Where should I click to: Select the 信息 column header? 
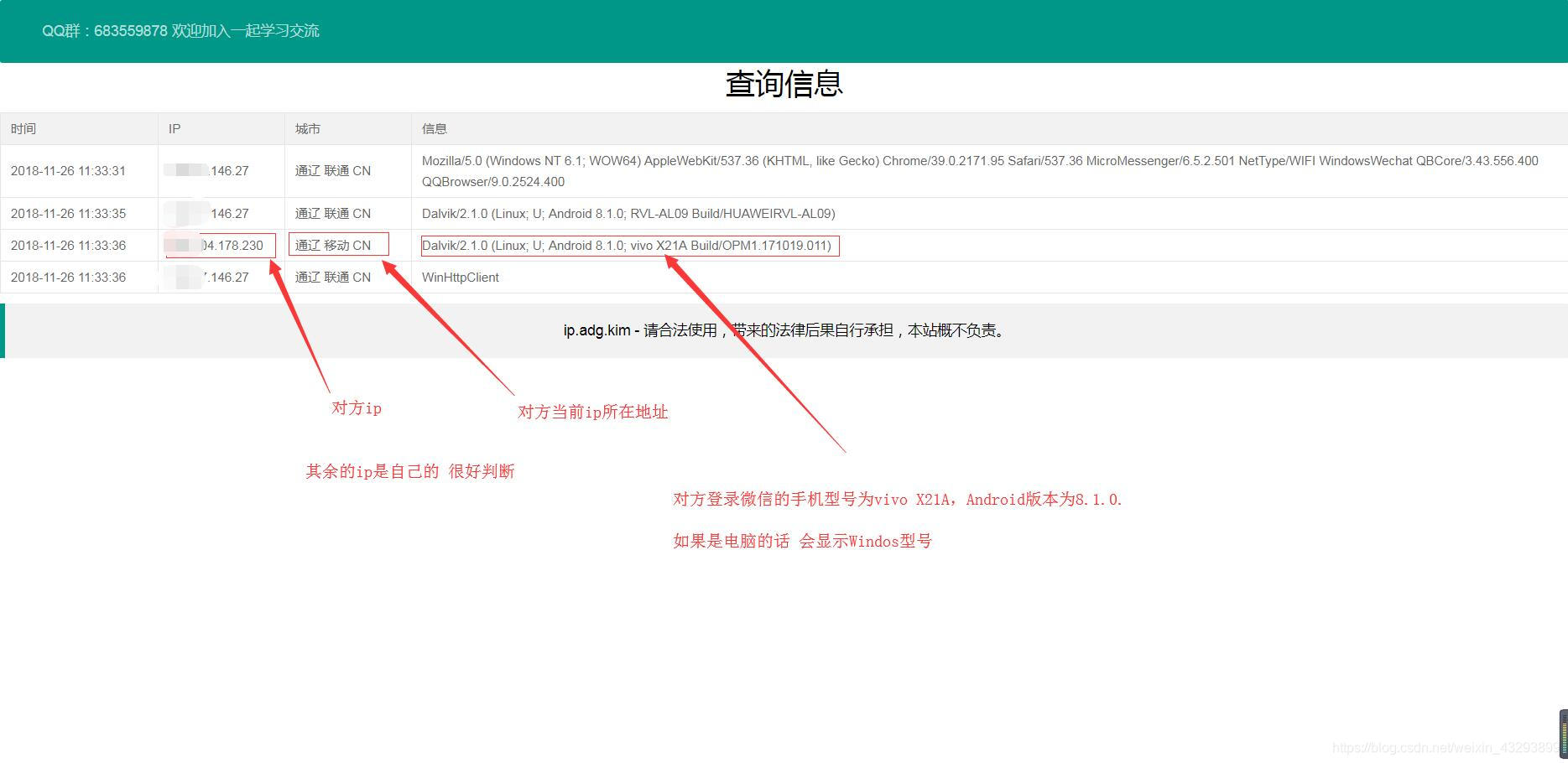click(435, 128)
